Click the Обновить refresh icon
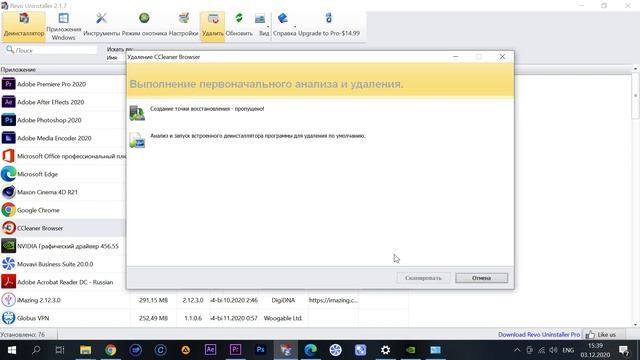This screenshot has width=640, height=360. (x=239, y=18)
